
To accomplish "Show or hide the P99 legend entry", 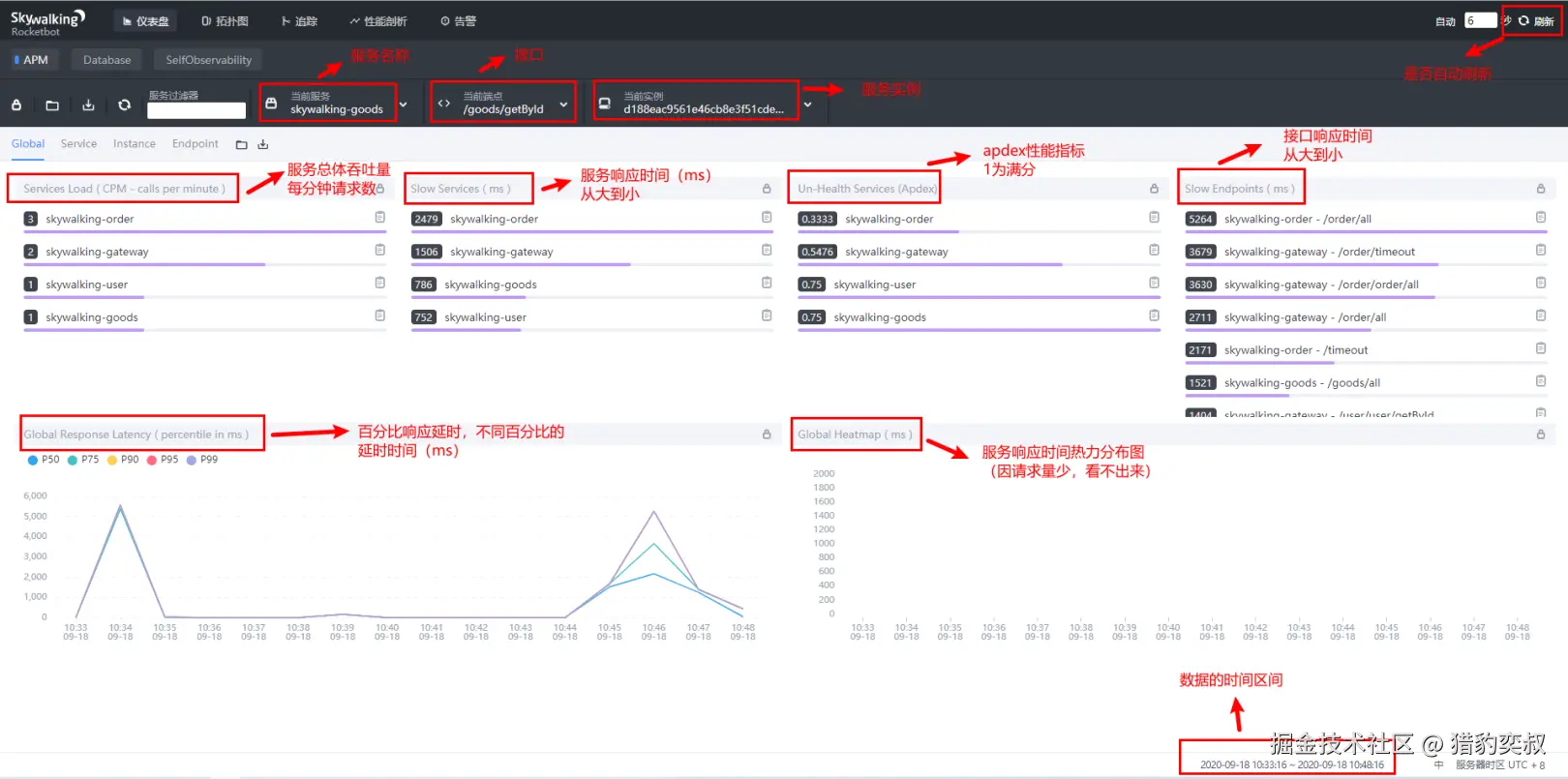I will [202, 460].
